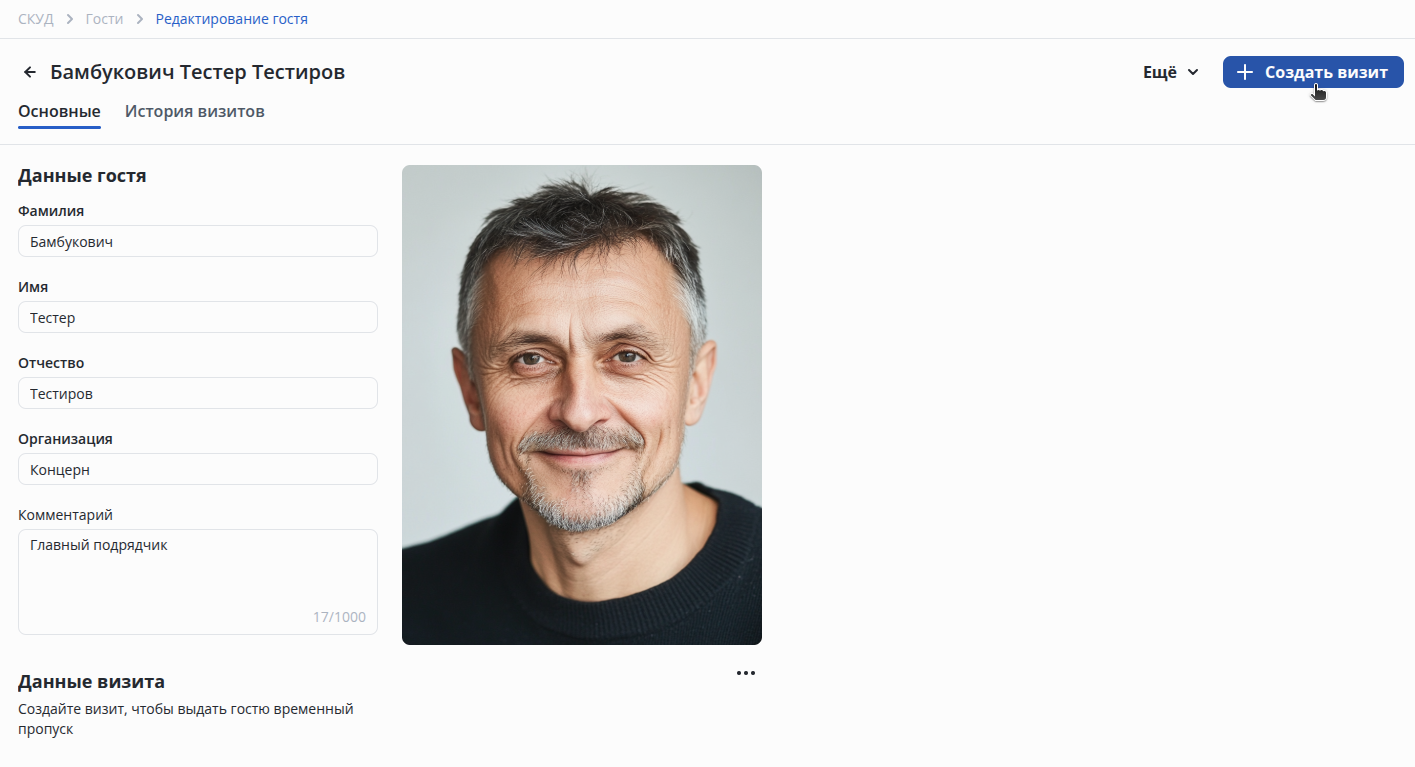Select the Основные tab
Viewport: 1415px width, 767px height.
click(59, 111)
